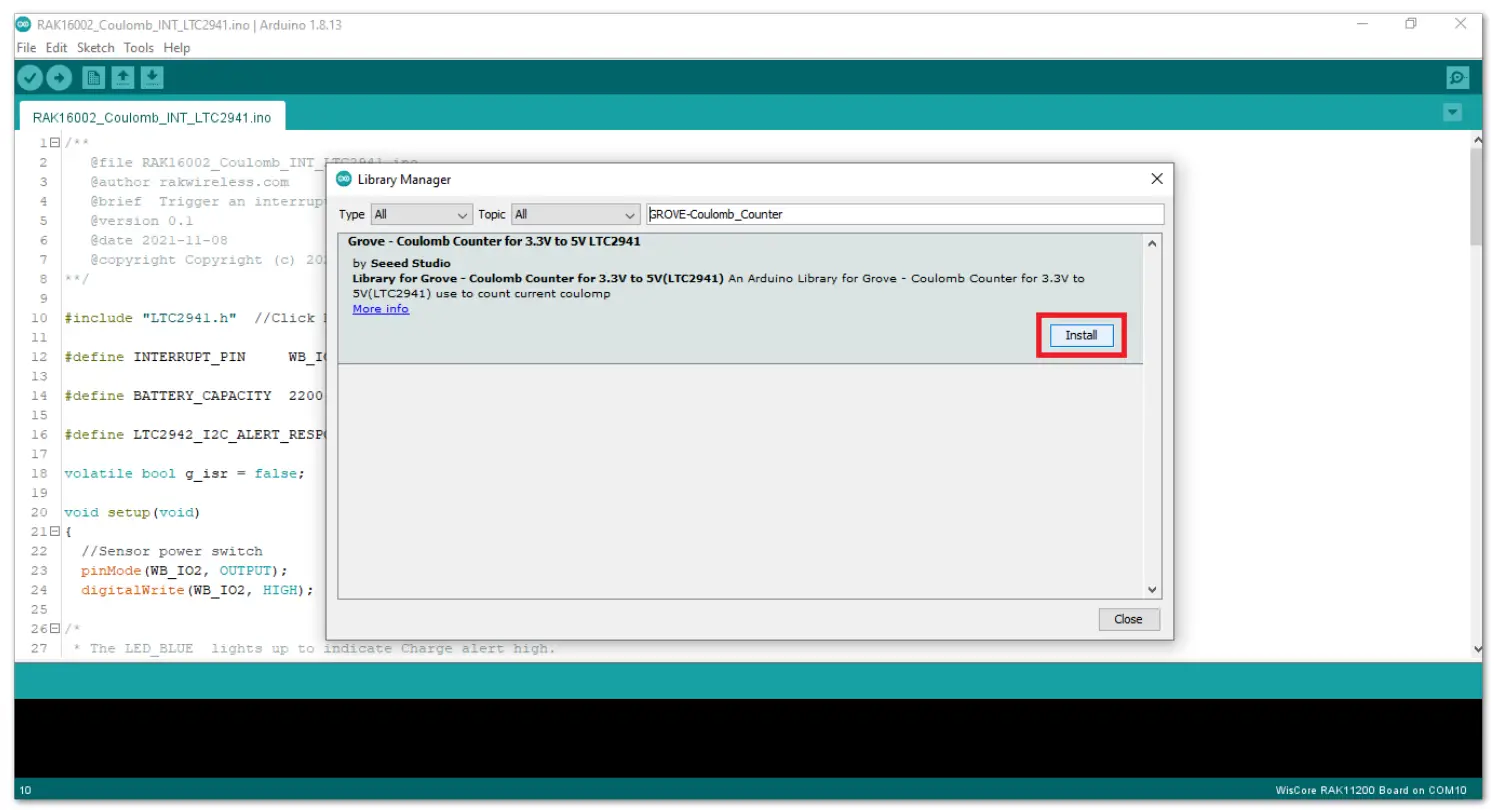This screenshot has width=1506, height=810.
Task: Click the '@date 2021-11-08' comment line
Action: pyautogui.click(x=159, y=240)
